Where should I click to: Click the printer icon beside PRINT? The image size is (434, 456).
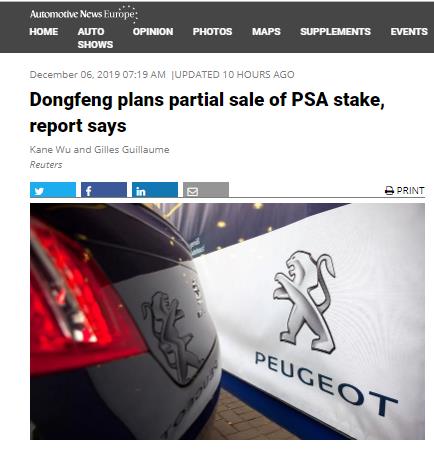point(389,191)
